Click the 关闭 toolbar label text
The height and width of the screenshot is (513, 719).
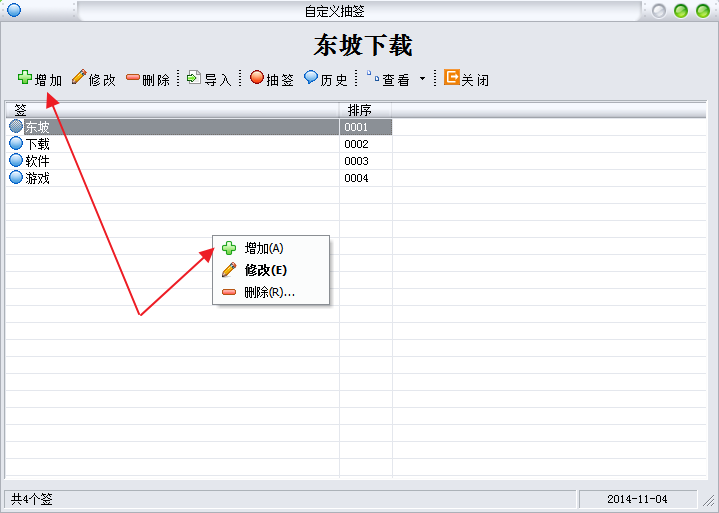coord(475,80)
